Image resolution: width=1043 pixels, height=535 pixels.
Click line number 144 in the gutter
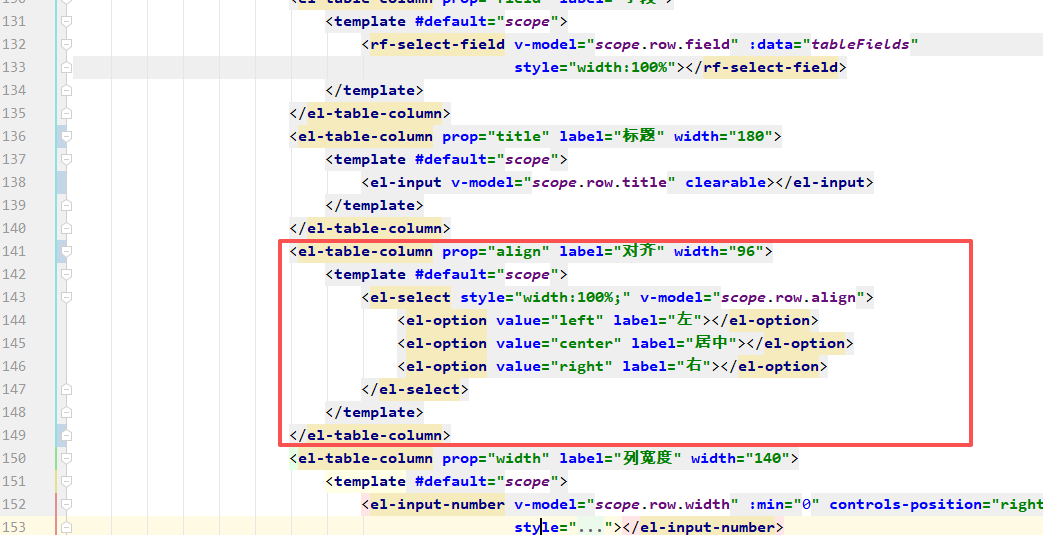click(15, 320)
